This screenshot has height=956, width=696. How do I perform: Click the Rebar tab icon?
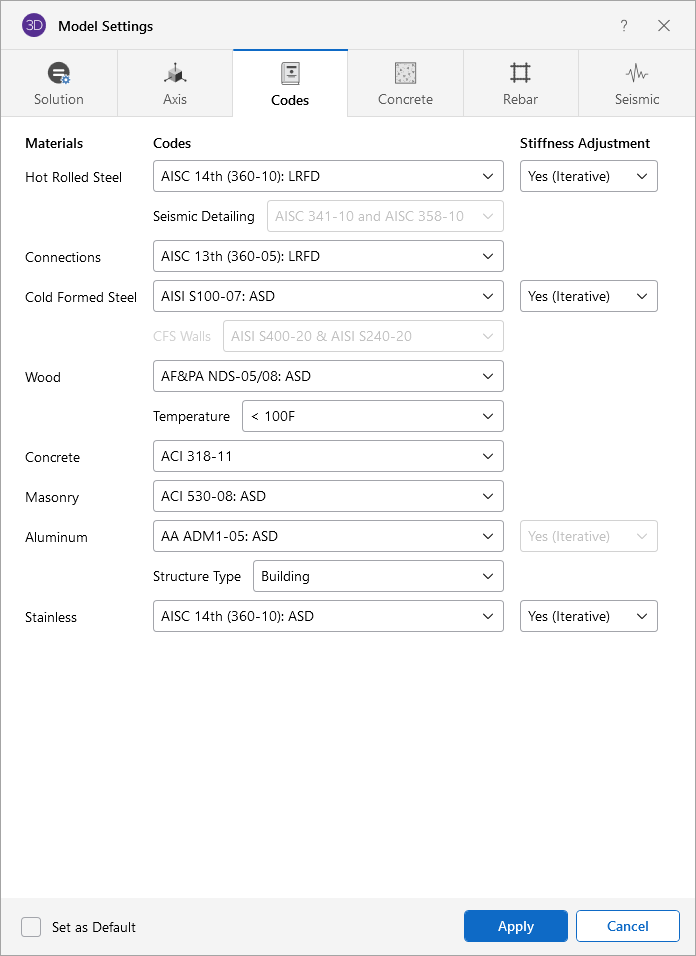click(520, 73)
